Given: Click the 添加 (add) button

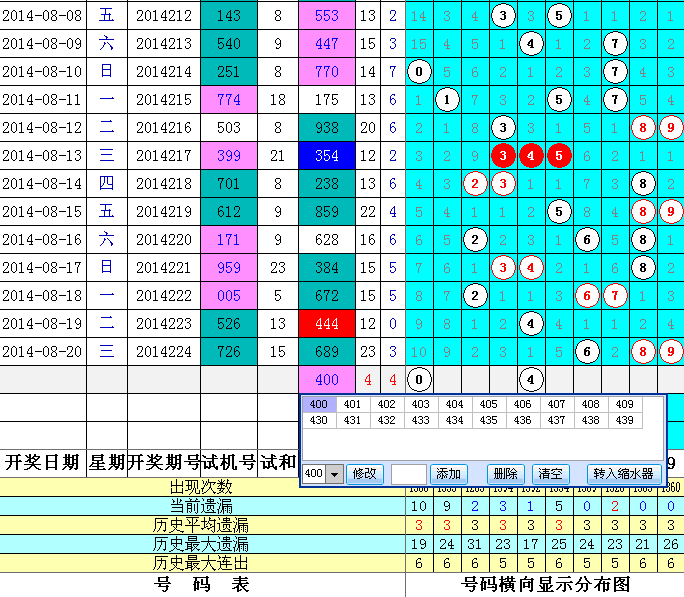Looking at the screenshot, I should click(449, 474).
